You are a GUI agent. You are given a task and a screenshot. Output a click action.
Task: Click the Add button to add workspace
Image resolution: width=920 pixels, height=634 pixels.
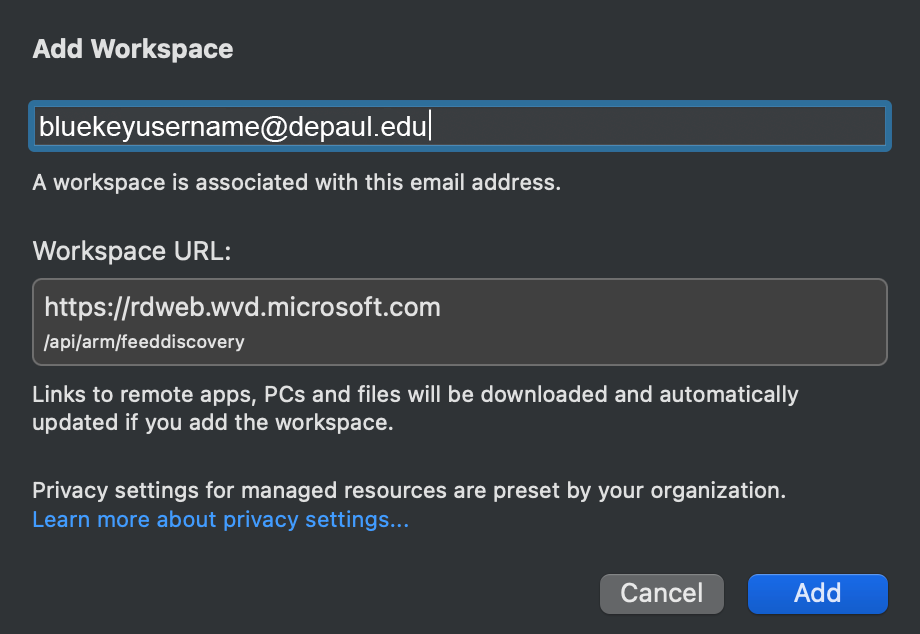pyautogui.click(x=817, y=594)
